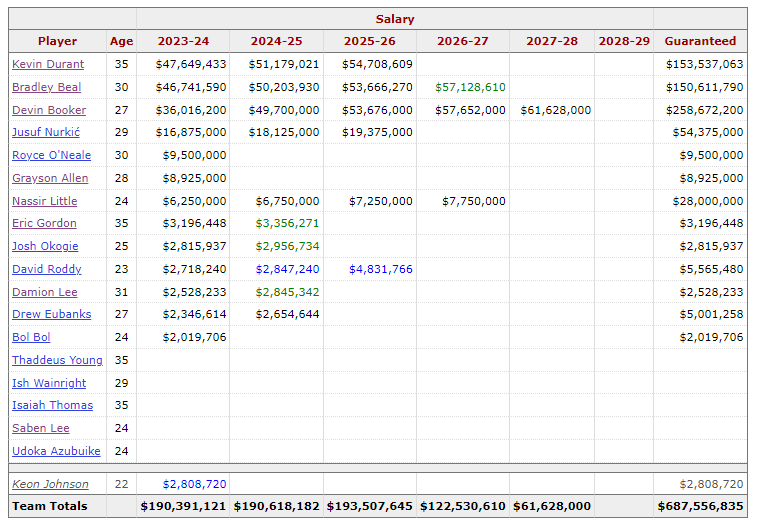
Task: Sort by the 2023-24 salary column header
Action: pyautogui.click(x=183, y=41)
